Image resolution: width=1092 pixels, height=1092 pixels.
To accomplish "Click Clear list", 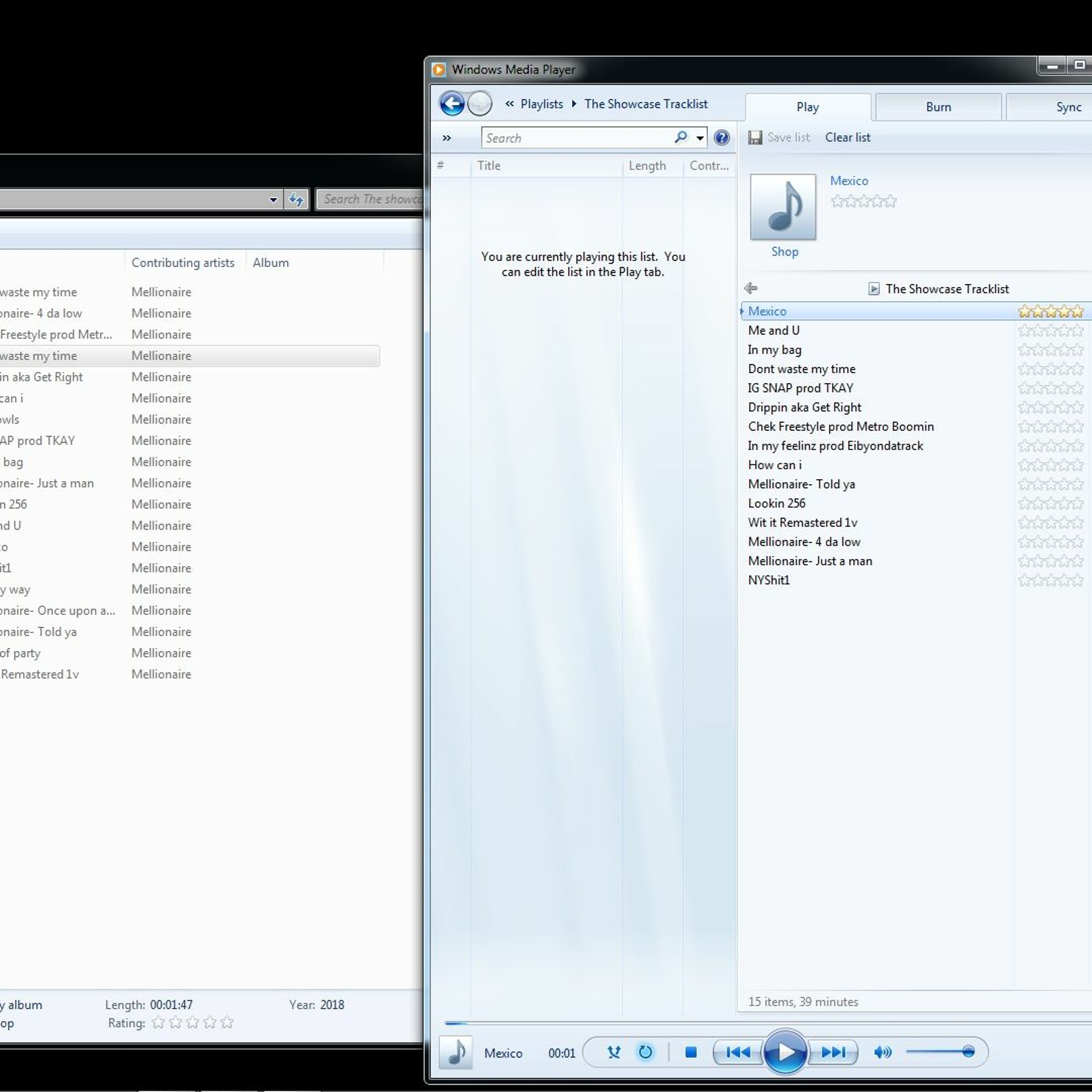I will [847, 137].
